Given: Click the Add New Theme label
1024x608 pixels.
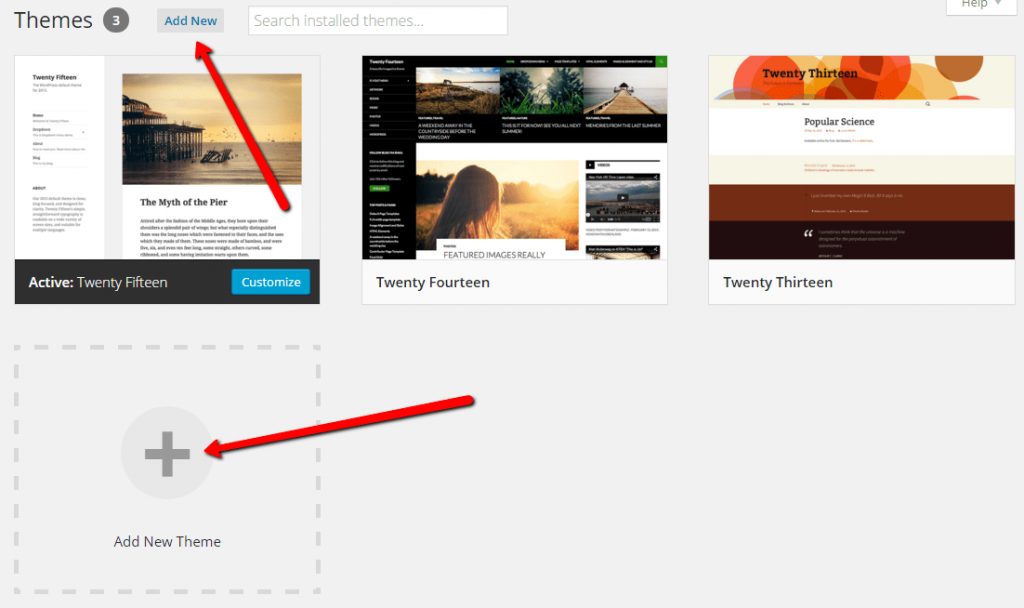Looking at the screenshot, I should [167, 542].
